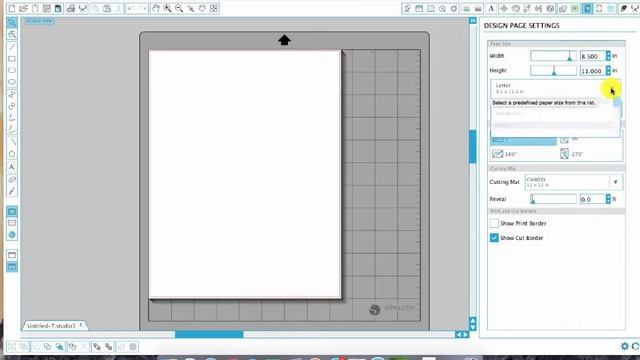Select the Draw a Polygon tool
The image size is (640, 360).
[x=12, y=94]
